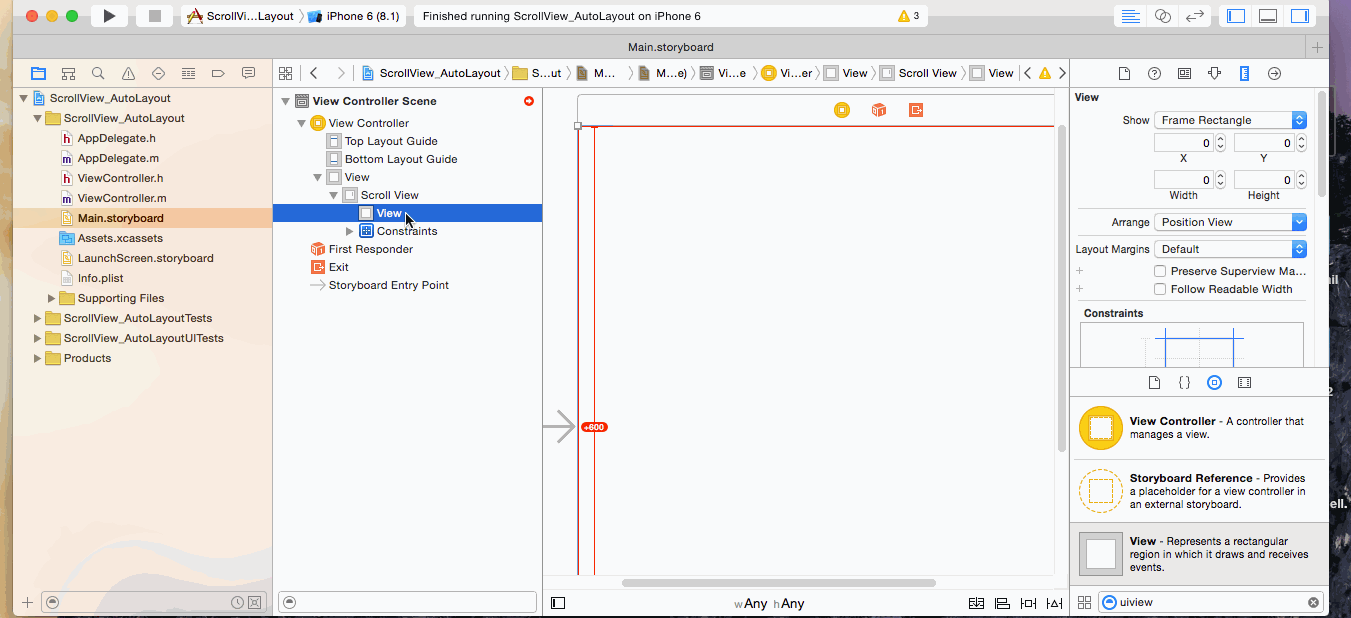Open the Issue navigator
This screenshot has width=1351, height=618.
(128, 73)
